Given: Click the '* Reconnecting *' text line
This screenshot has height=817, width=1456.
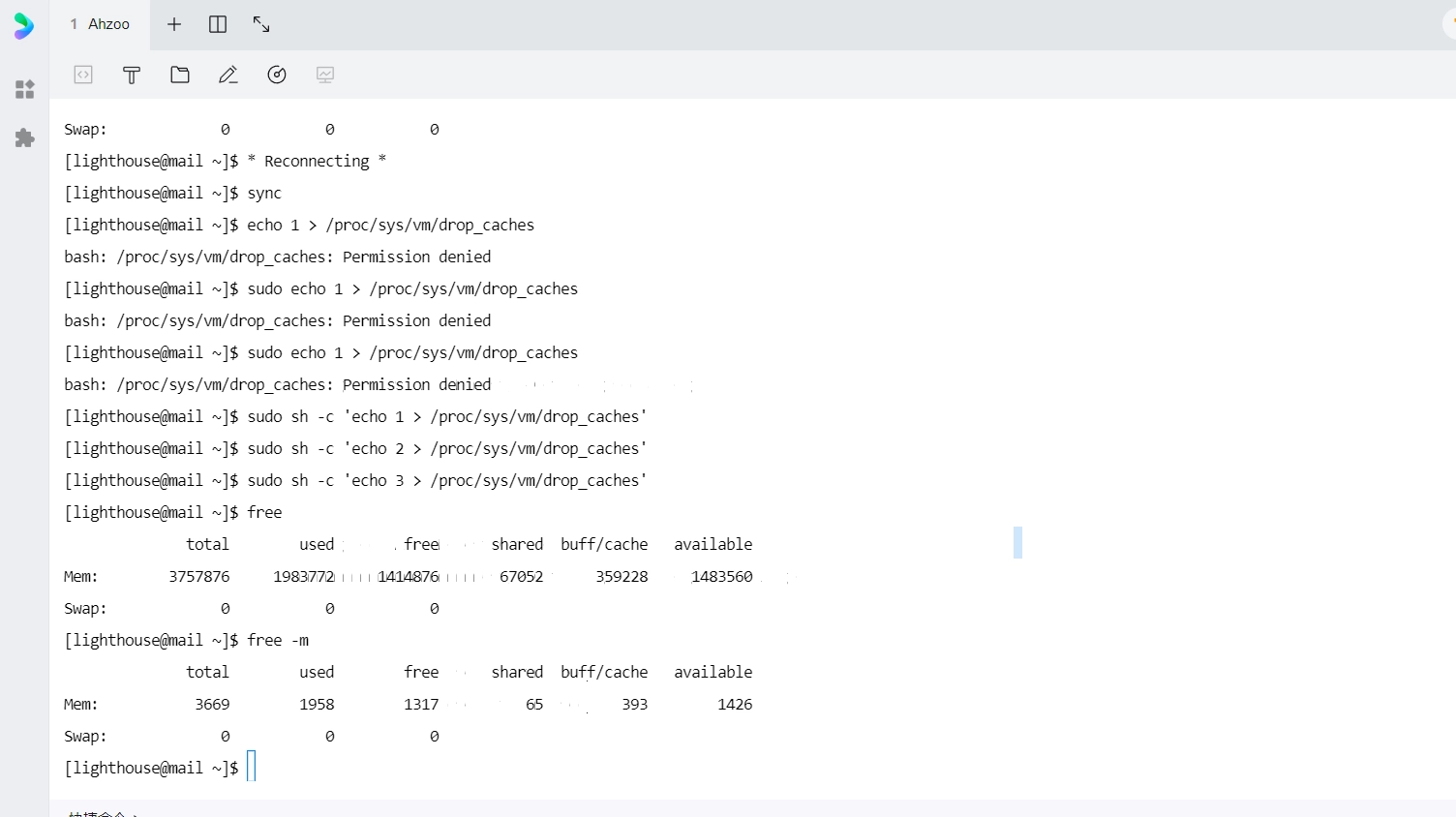Looking at the screenshot, I should [317, 161].
